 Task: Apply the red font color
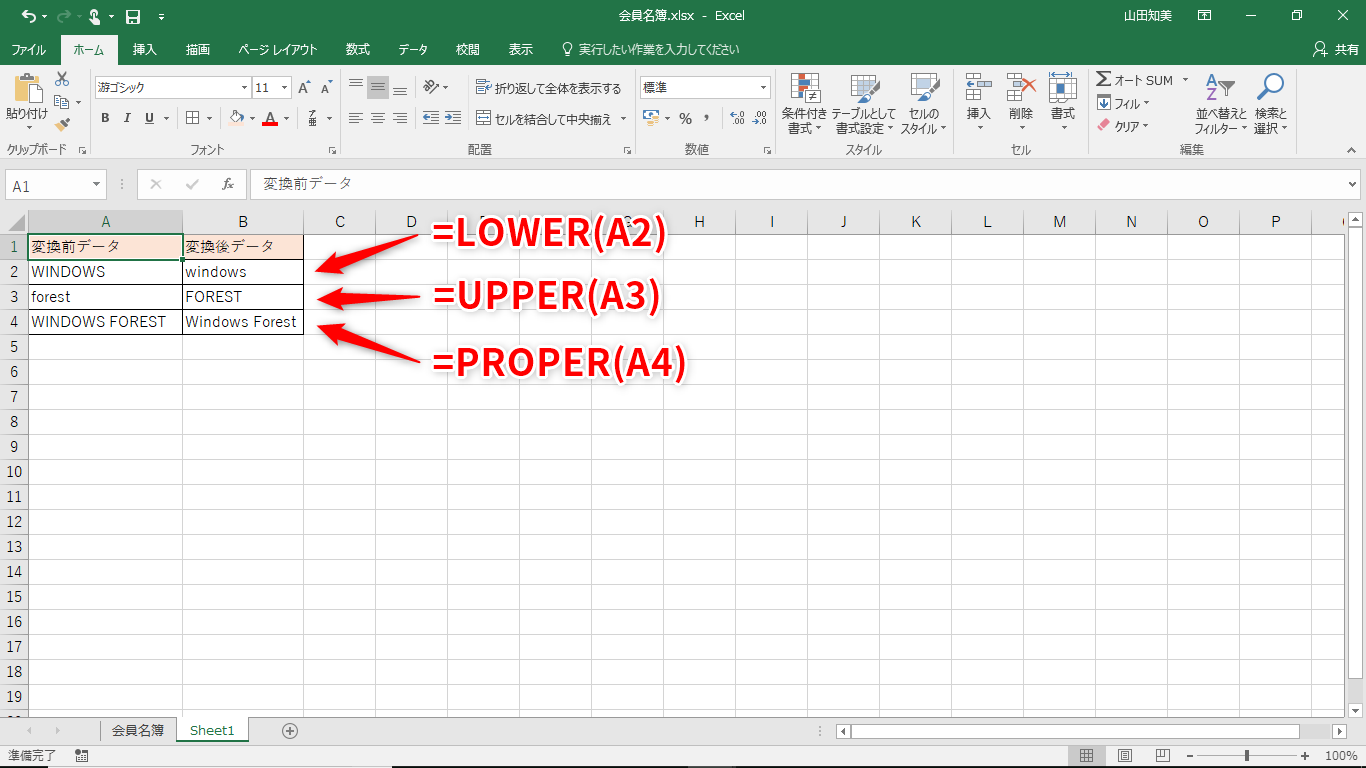pos(269,118)
